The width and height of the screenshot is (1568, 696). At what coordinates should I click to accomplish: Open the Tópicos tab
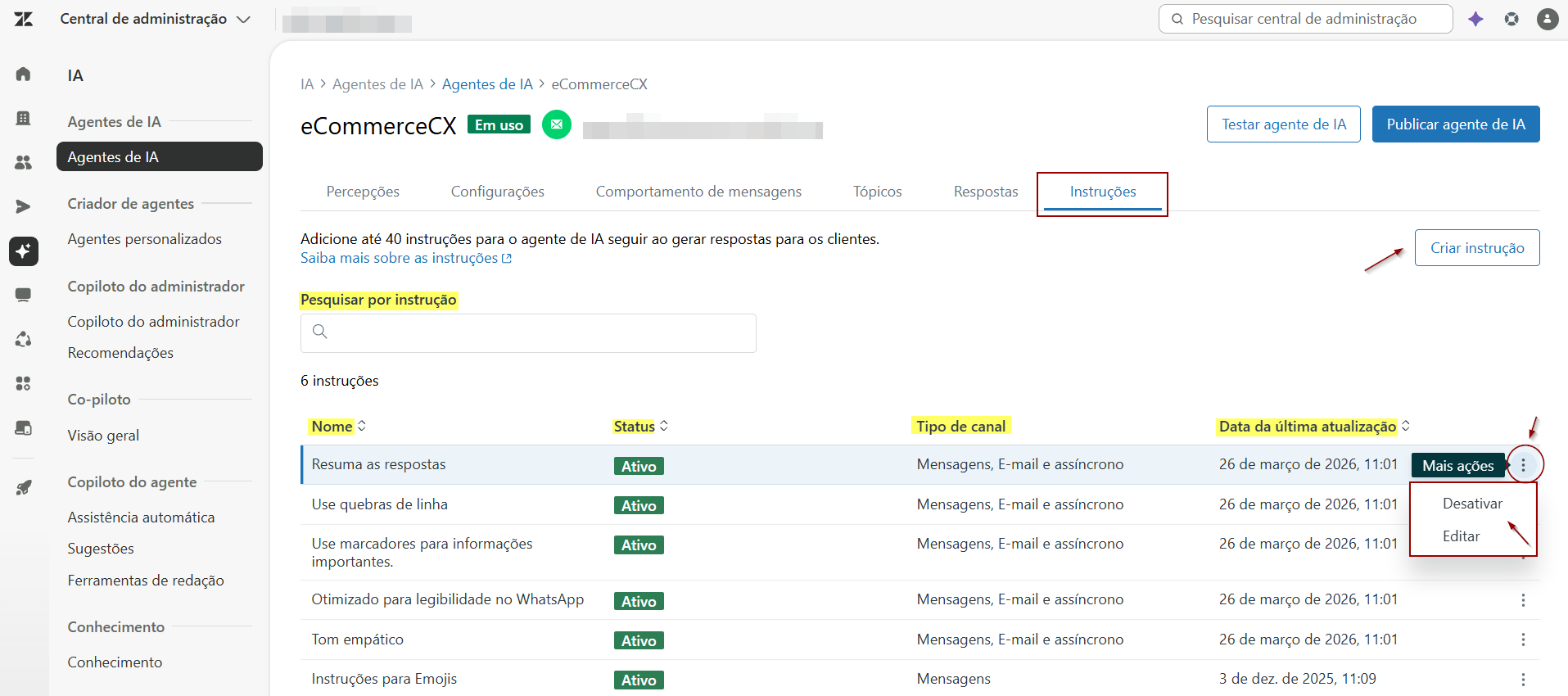tap(878, 192)
